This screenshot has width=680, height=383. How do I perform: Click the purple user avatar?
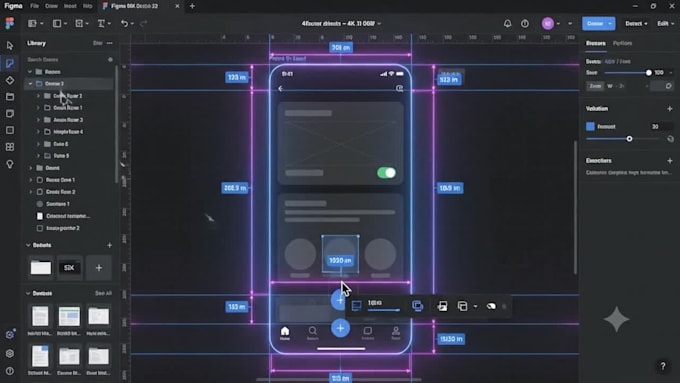tap(548, 23)
